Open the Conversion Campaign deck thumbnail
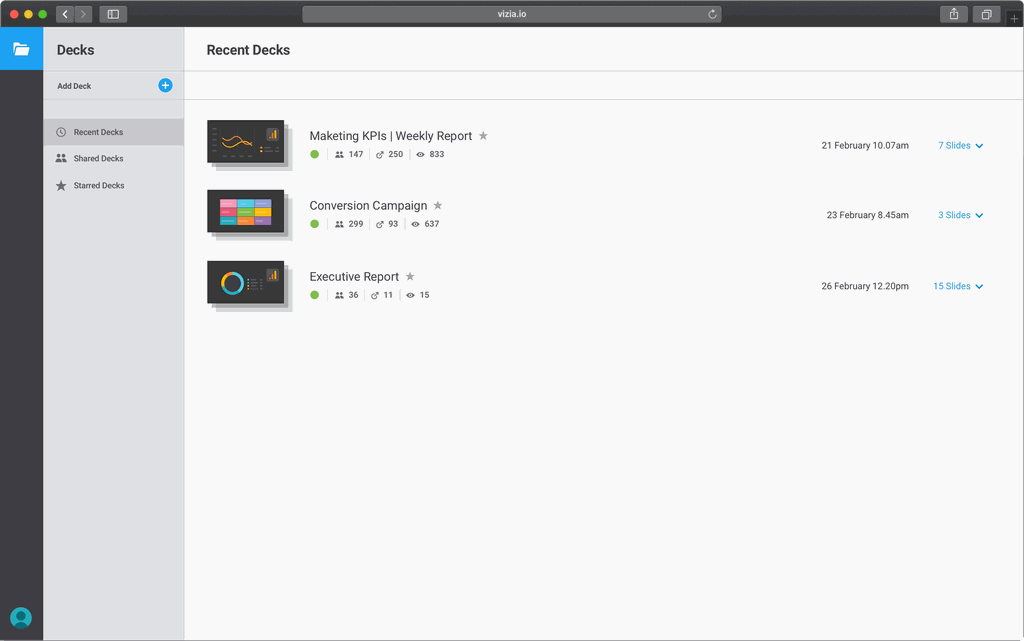This screenshot has height=641, width=1024. coord(246,211)
